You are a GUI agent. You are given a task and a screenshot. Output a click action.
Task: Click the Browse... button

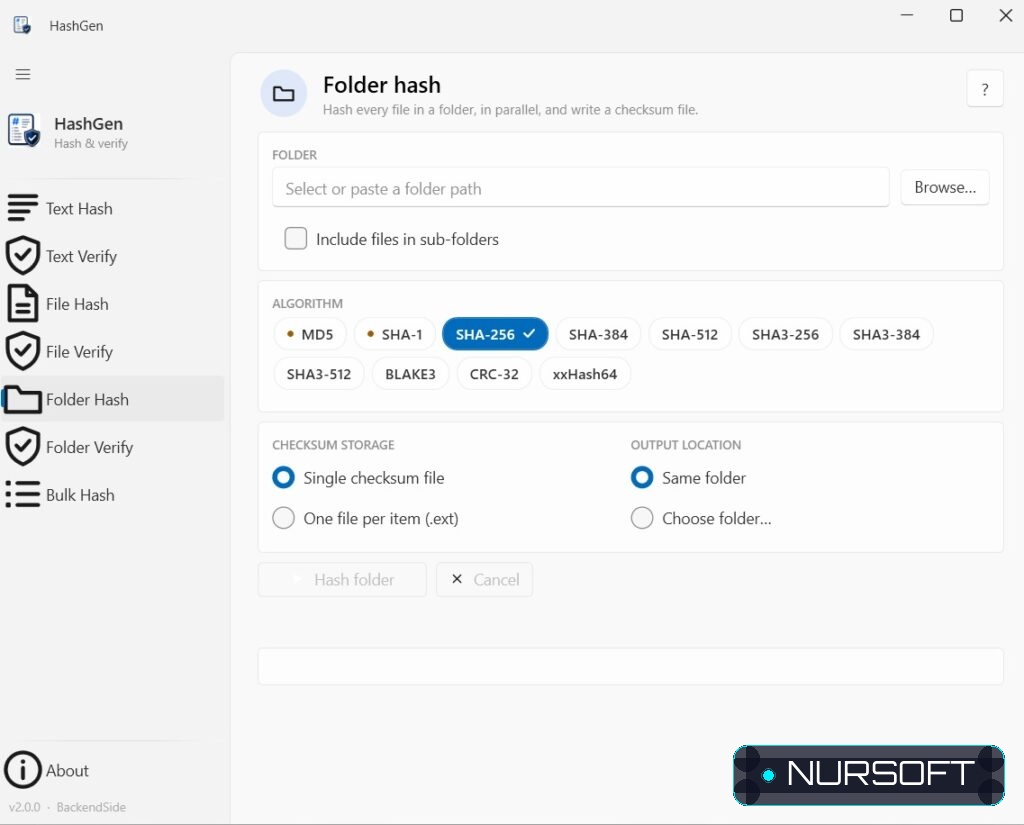point(944,187)
